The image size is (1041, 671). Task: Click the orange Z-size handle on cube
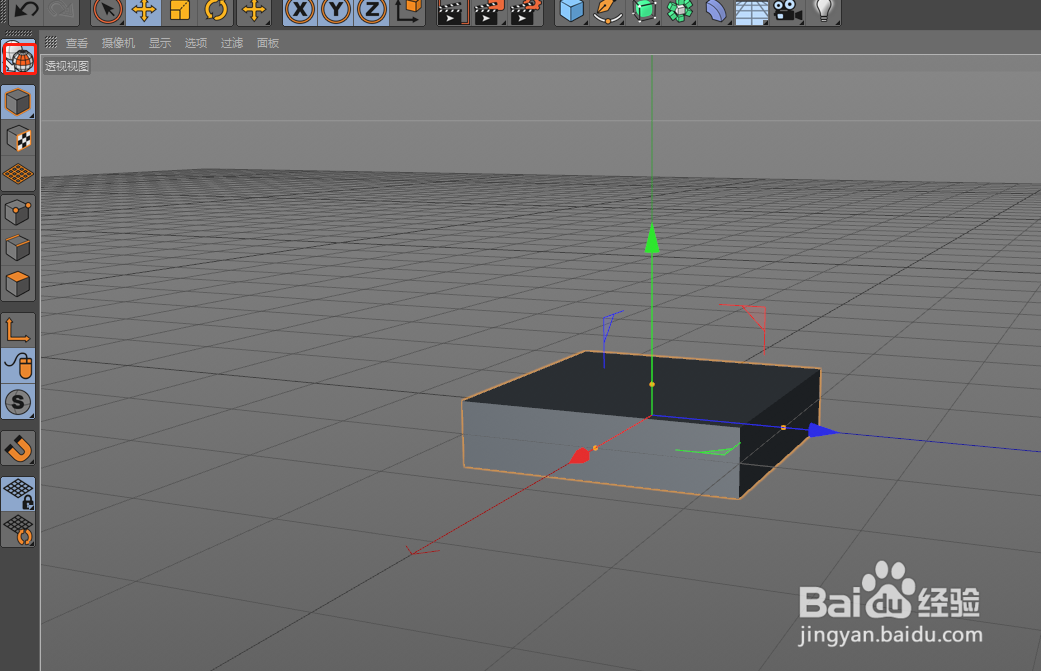(783, 427)
